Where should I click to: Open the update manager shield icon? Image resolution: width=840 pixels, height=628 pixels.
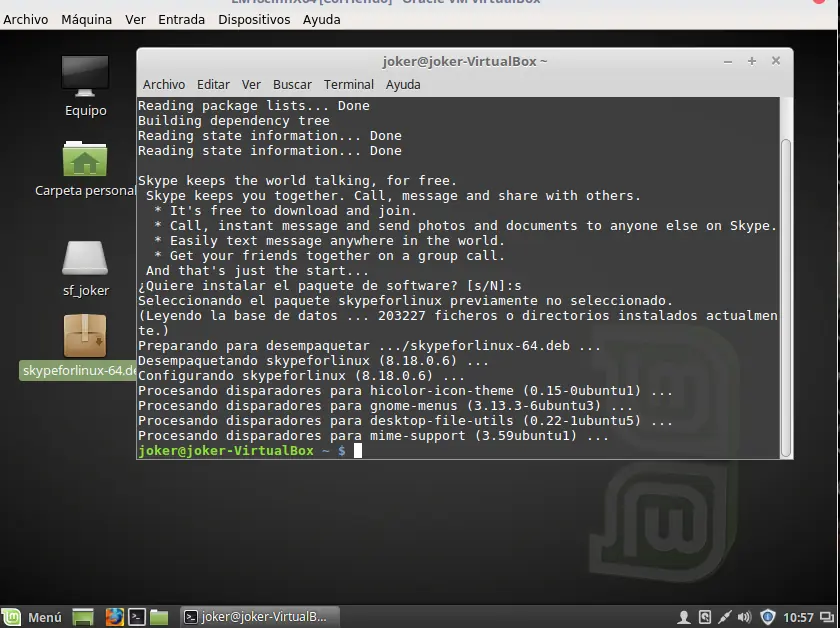768,618
